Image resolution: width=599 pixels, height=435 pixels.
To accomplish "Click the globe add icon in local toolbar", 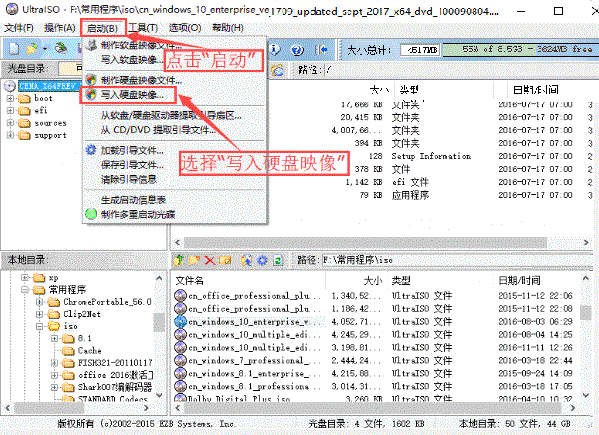I will point(246,260).
